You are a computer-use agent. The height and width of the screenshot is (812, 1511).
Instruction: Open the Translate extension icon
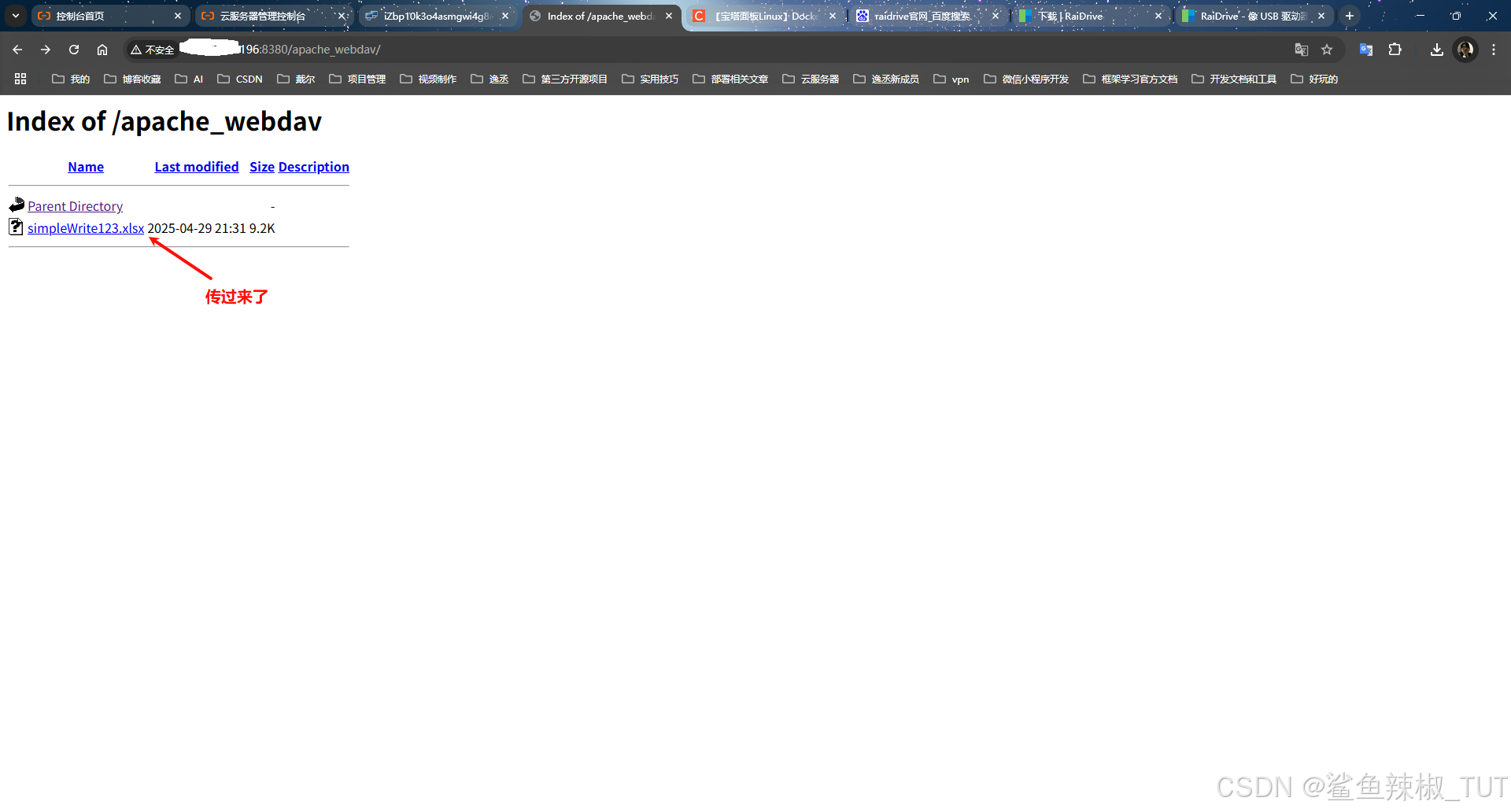click(x=1366, y=49)
